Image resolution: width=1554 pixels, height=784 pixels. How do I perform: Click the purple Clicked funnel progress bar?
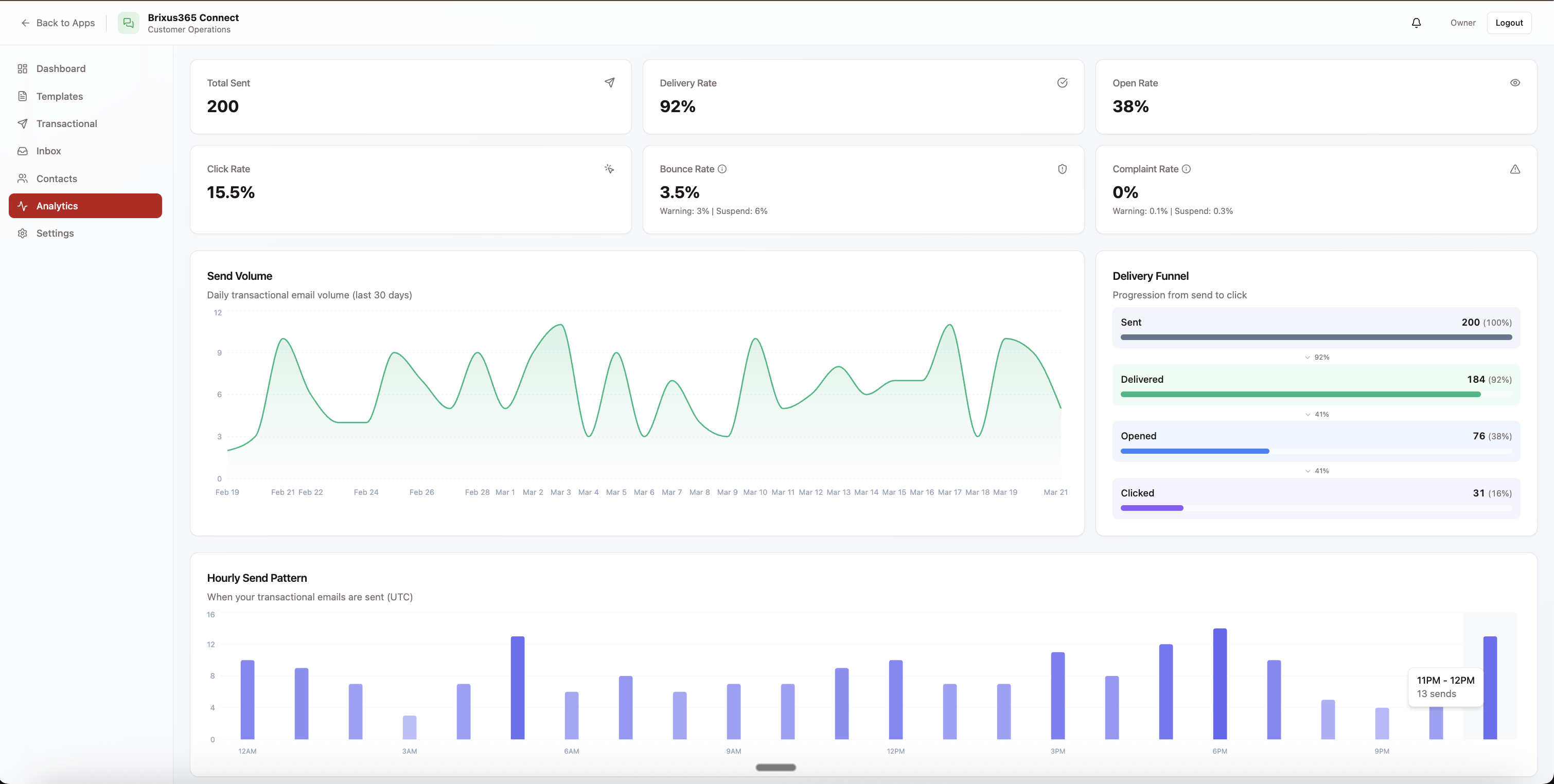pyautogui.click(x=1152, y=508)
